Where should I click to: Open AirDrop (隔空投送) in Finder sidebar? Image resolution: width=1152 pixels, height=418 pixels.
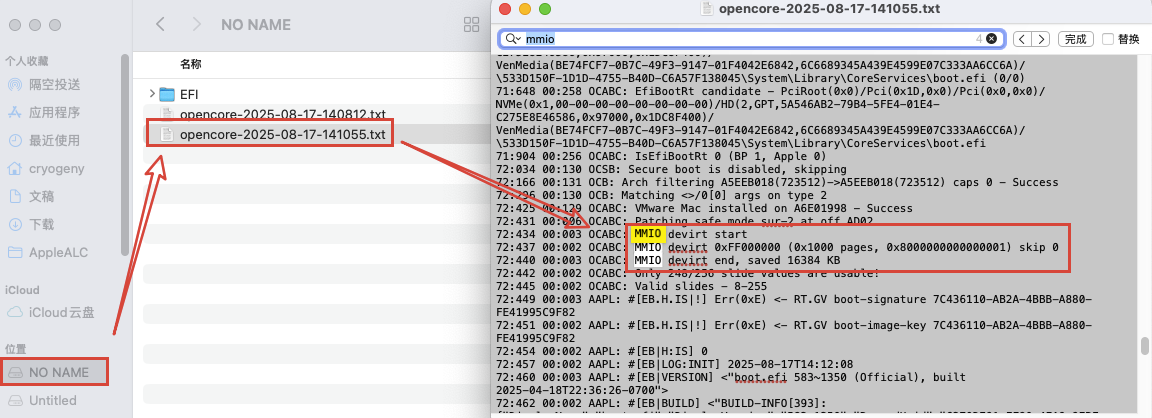pos(45,84)
